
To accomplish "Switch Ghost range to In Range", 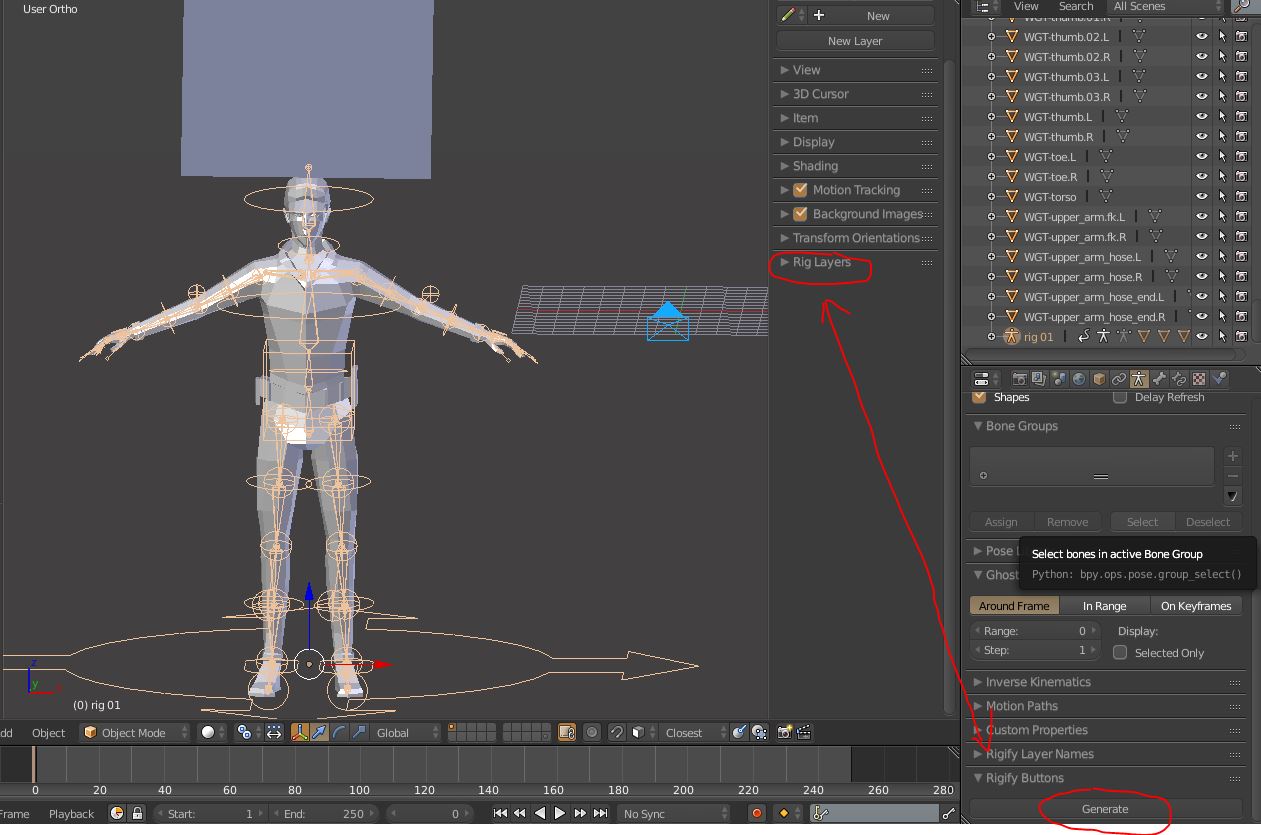I will click(x=1105, y=605).
